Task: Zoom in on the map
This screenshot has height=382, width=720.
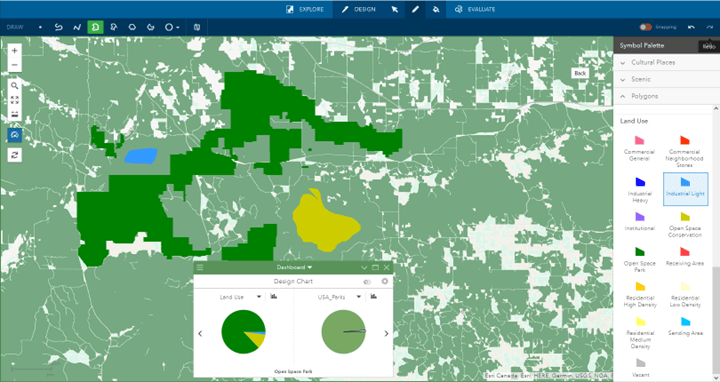Action: click(x=14, y=51)
